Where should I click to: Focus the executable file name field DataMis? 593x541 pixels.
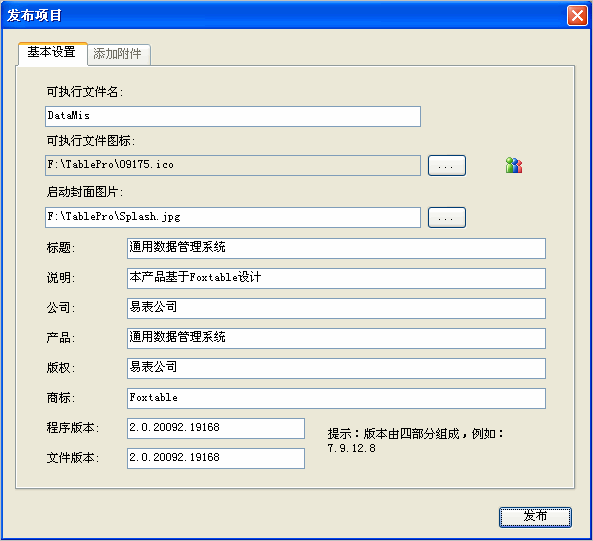pos(233,116)
